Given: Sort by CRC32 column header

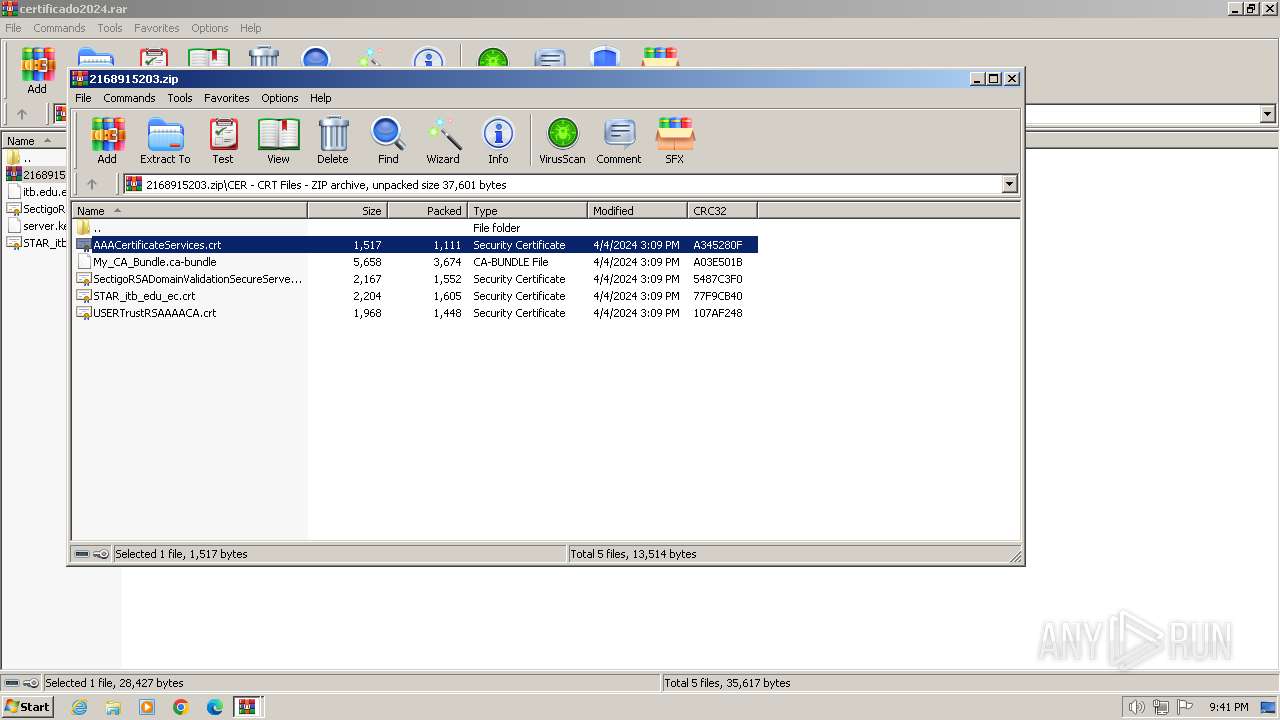Looking at the screenshot, I should click(x=722, y=210).
